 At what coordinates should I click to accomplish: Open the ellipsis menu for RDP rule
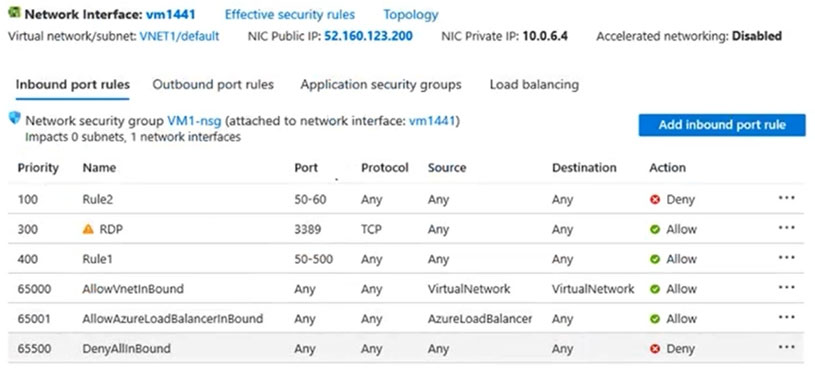pos(787,228)
